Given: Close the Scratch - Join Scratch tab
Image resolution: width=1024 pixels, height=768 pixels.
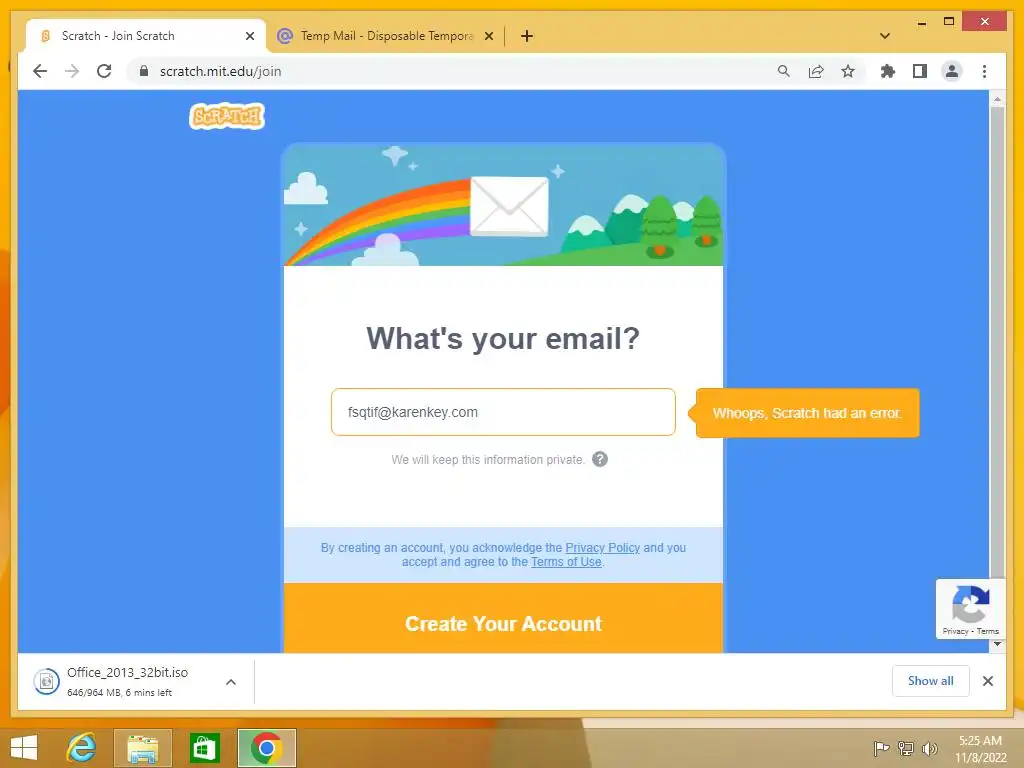Looking at the screenshot, I should 249,36.
